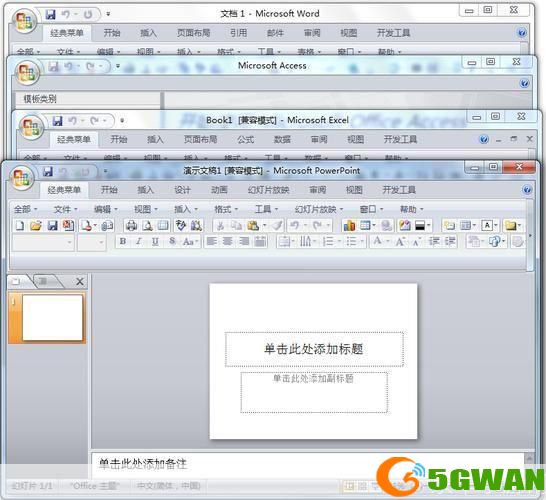Click the Cut scissors icon

coord(220,226)
